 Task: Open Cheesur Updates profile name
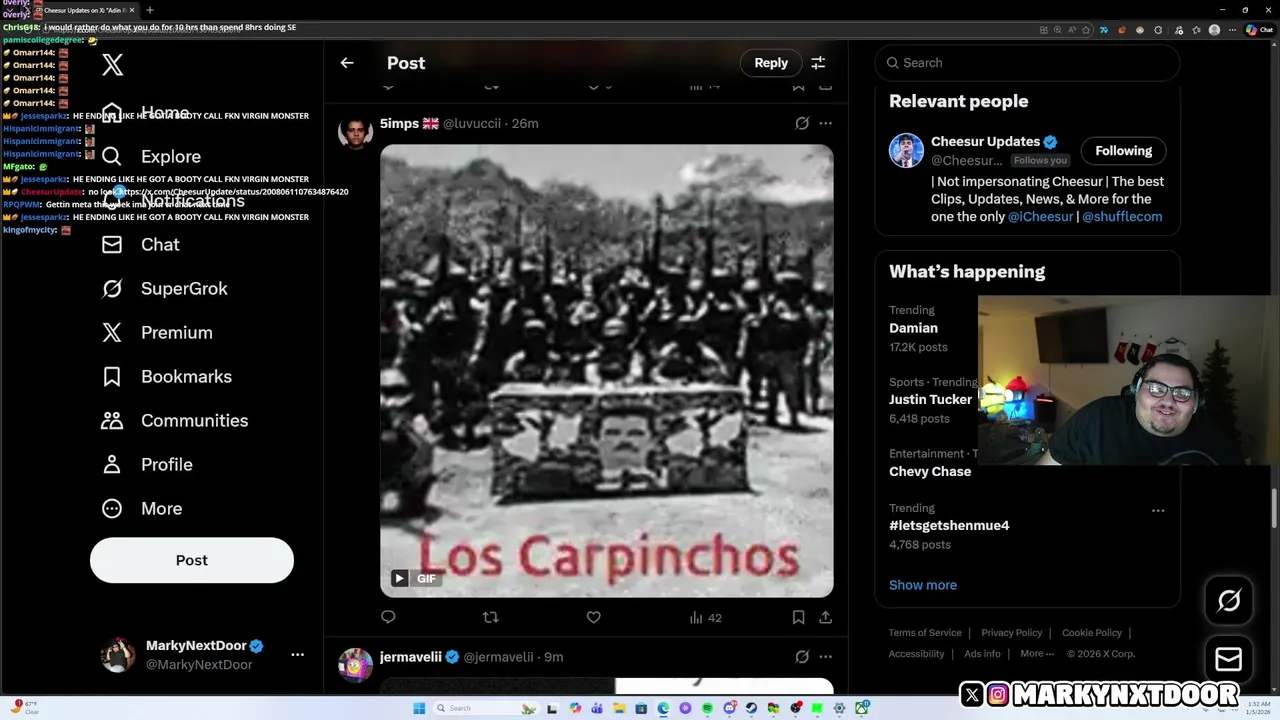pos(985,142)
